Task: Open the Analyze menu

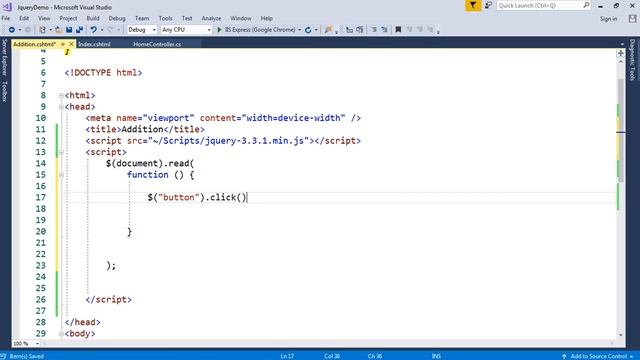Action: [x=211, y=18]
